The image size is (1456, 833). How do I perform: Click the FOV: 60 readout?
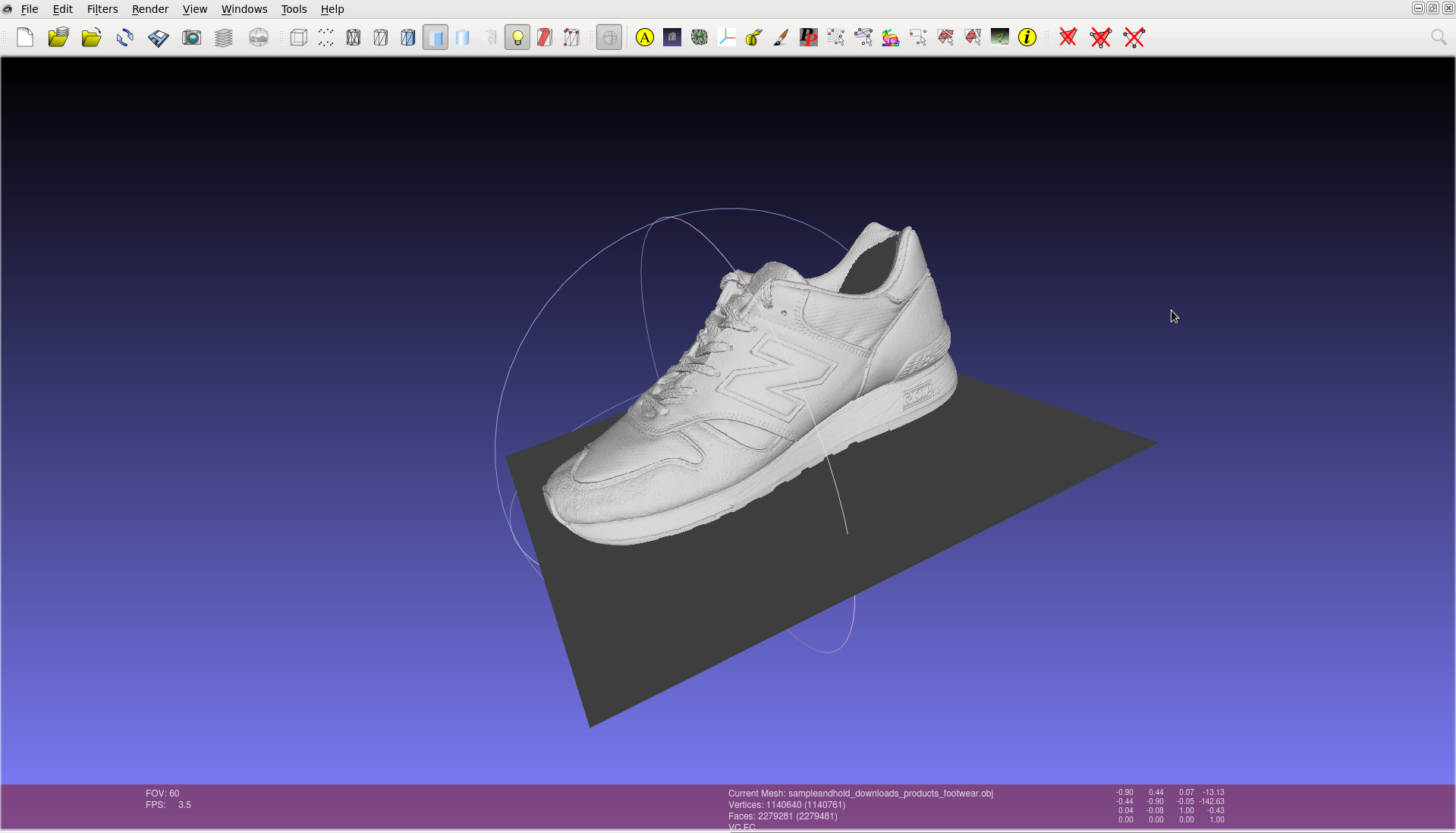tap(162, 794)
